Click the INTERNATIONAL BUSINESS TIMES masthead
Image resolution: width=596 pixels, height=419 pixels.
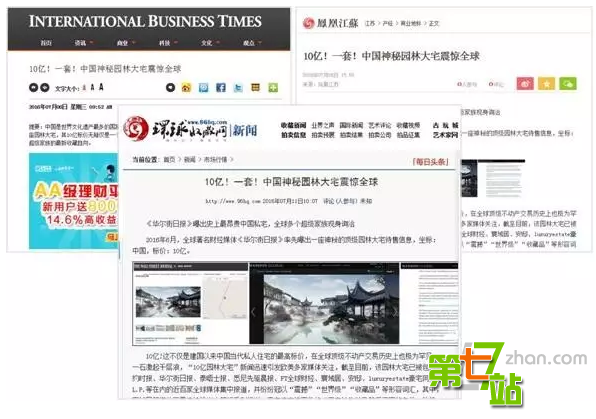click(145, 21)
